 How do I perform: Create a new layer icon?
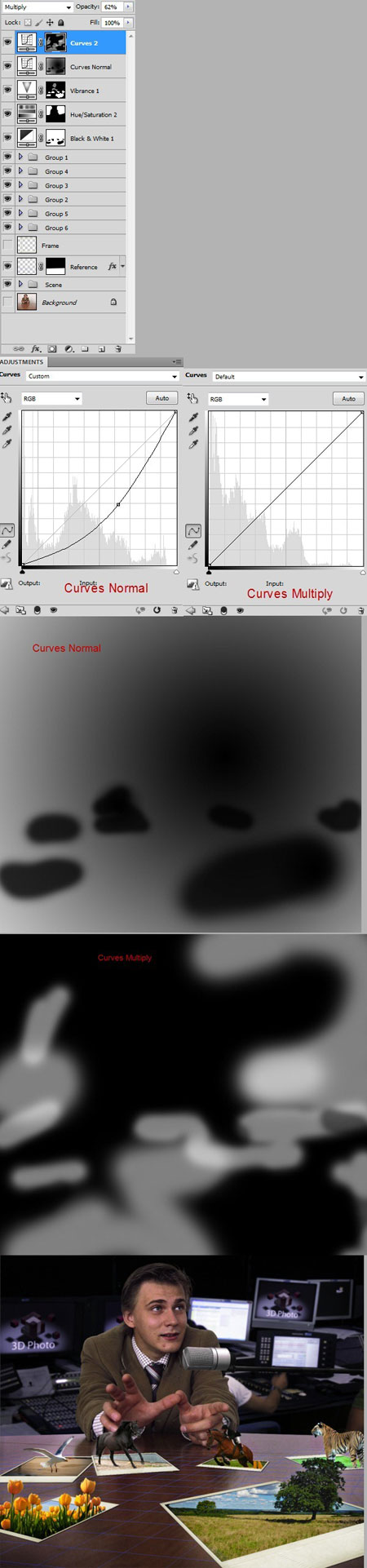[102, 348]
